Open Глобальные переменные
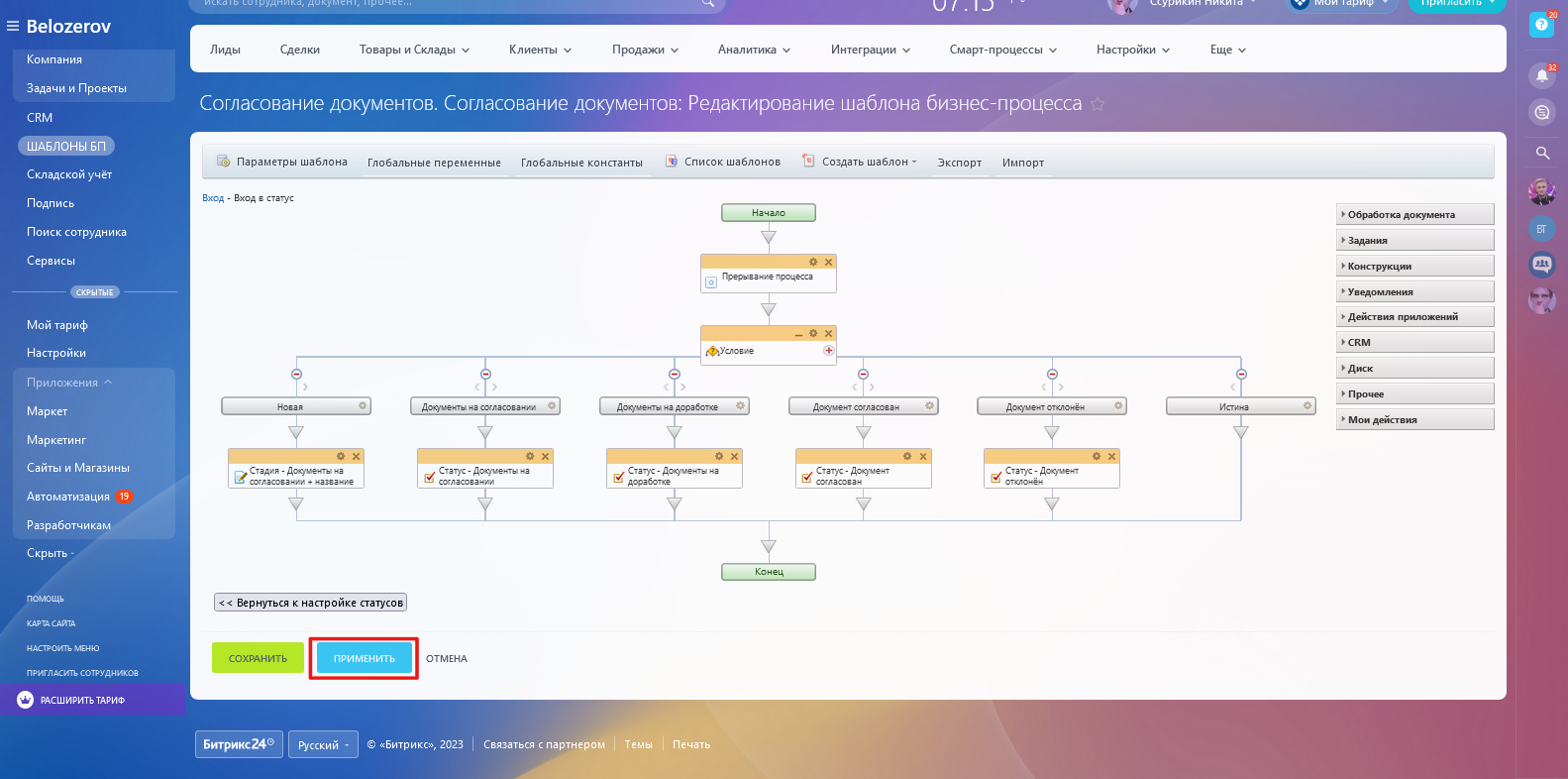Image resolution: width=1568 pixels, height=779 pixels. [434, 163]
